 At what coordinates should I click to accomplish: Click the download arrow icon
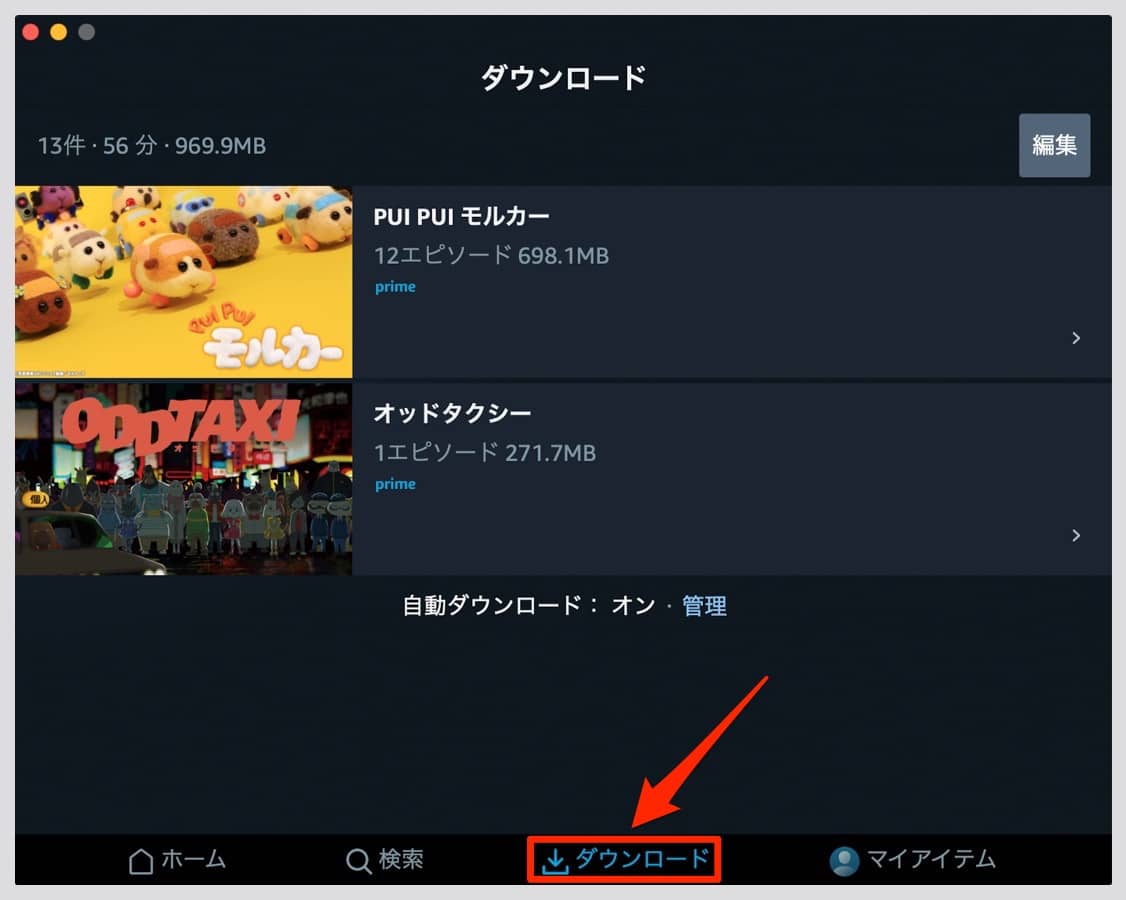[x=554, y=860]
